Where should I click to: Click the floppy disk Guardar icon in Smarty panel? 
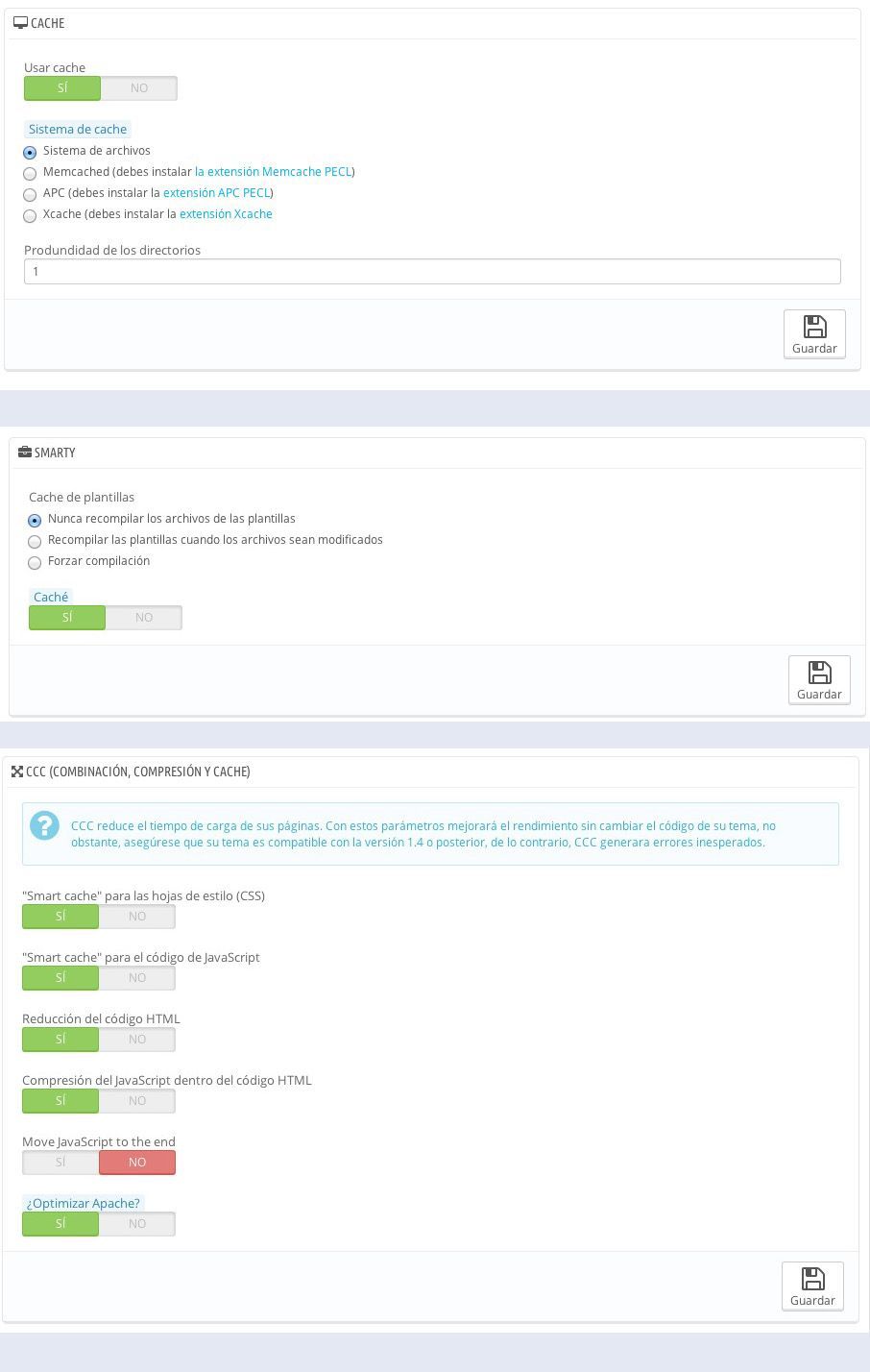819,673
